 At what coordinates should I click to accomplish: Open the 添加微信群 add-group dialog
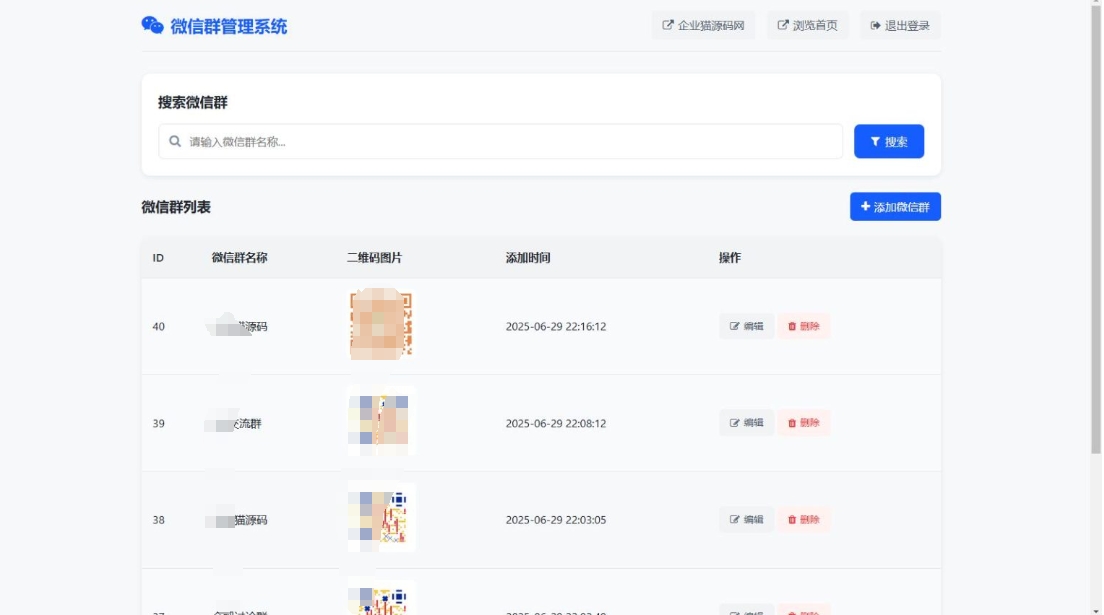click(x=895, y=206)
